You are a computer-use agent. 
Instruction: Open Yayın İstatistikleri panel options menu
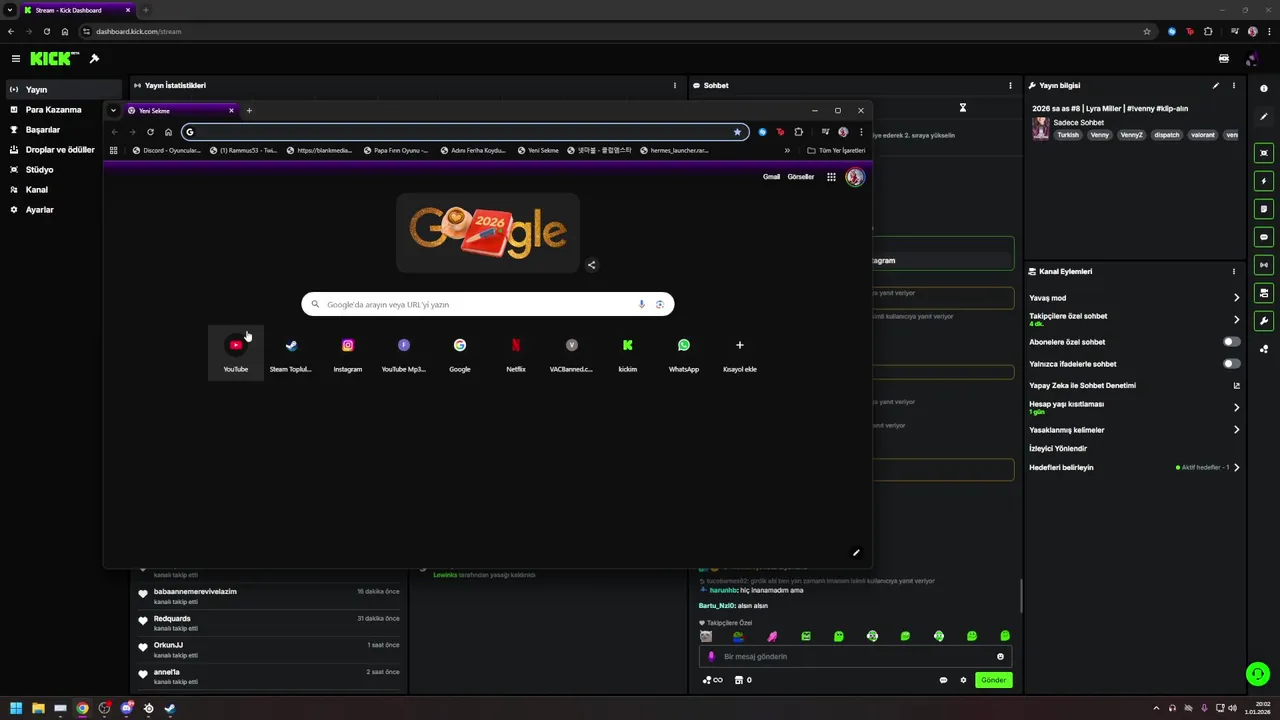point(675,86)
